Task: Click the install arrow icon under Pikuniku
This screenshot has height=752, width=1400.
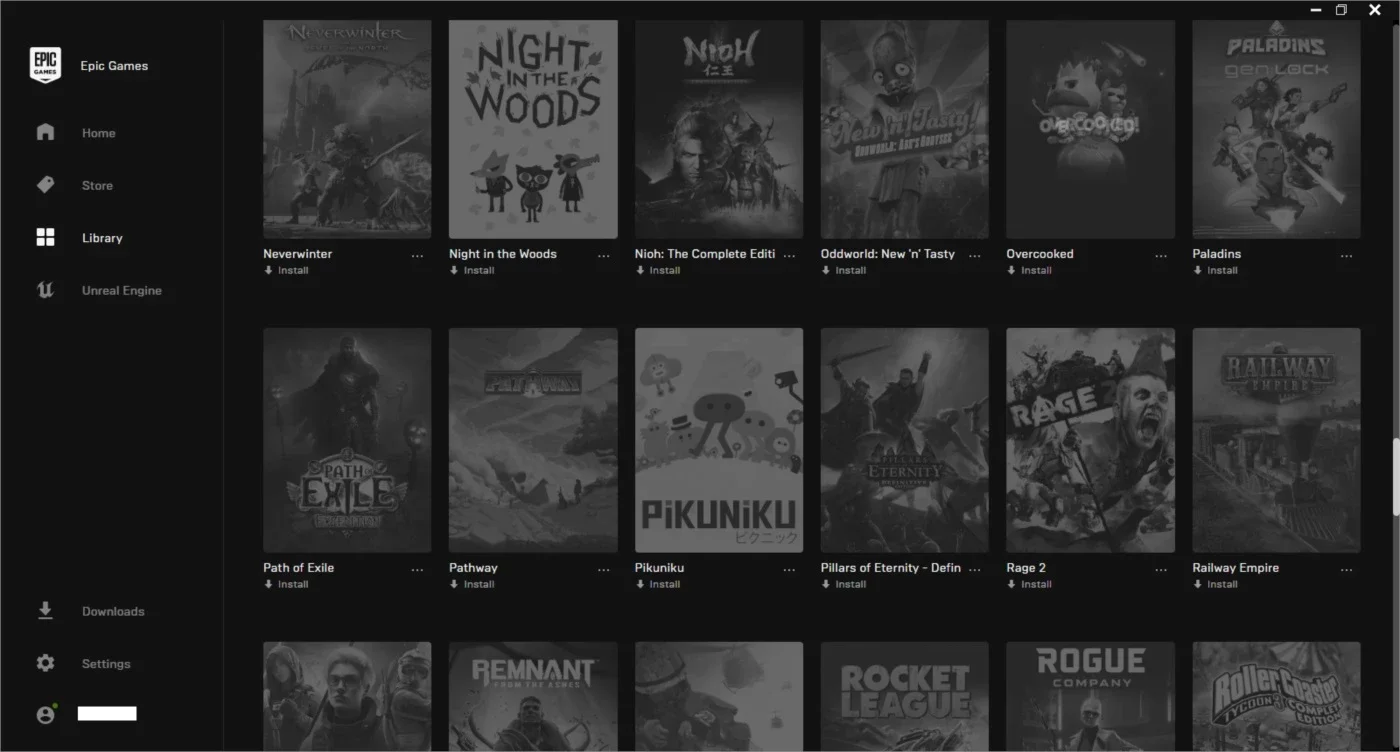Action: coord(640,584)
